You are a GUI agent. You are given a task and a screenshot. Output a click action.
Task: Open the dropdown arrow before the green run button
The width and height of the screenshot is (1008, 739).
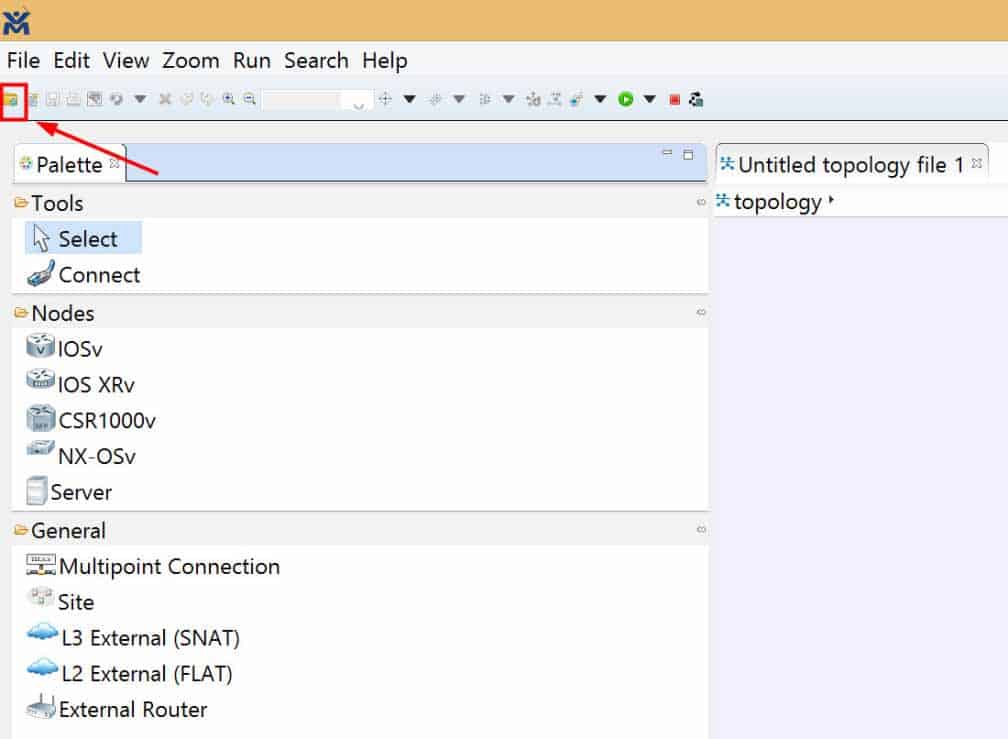(600, 99)
